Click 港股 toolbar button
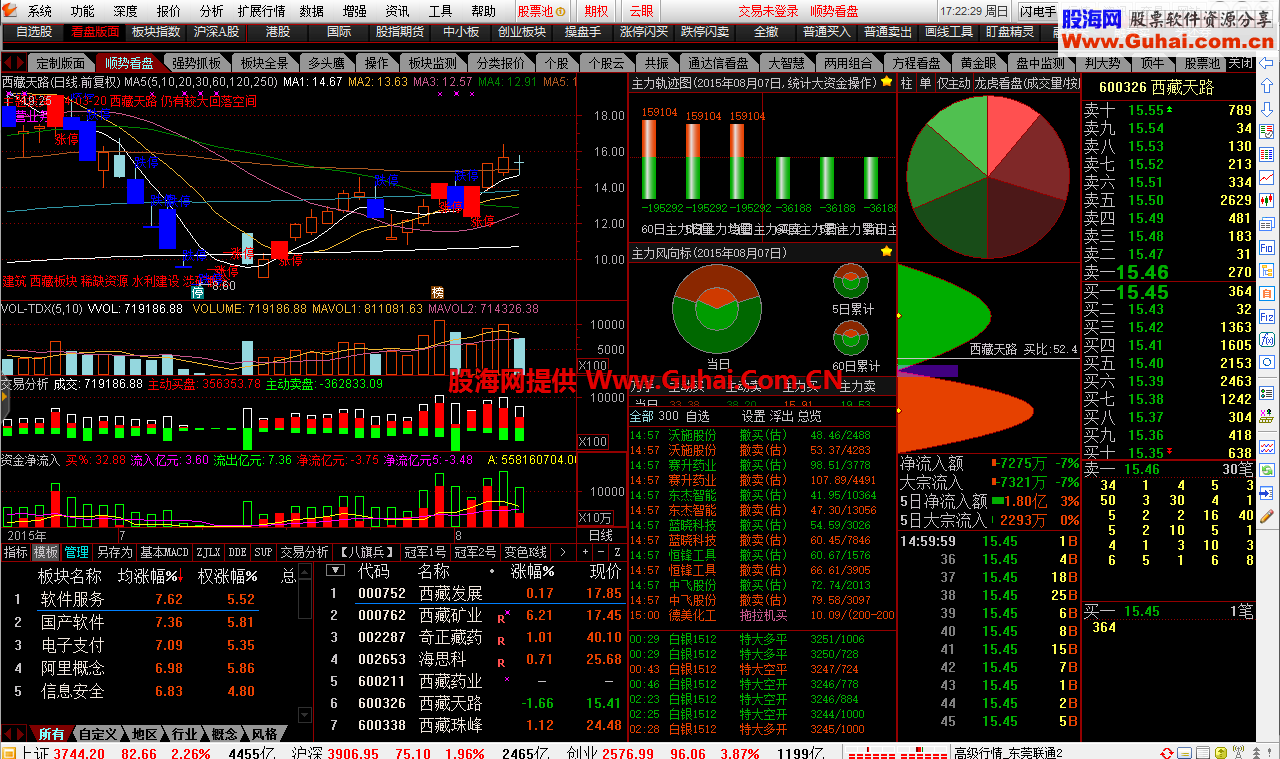The height and width of the screenshot is (759, 1280). point(279,32)
